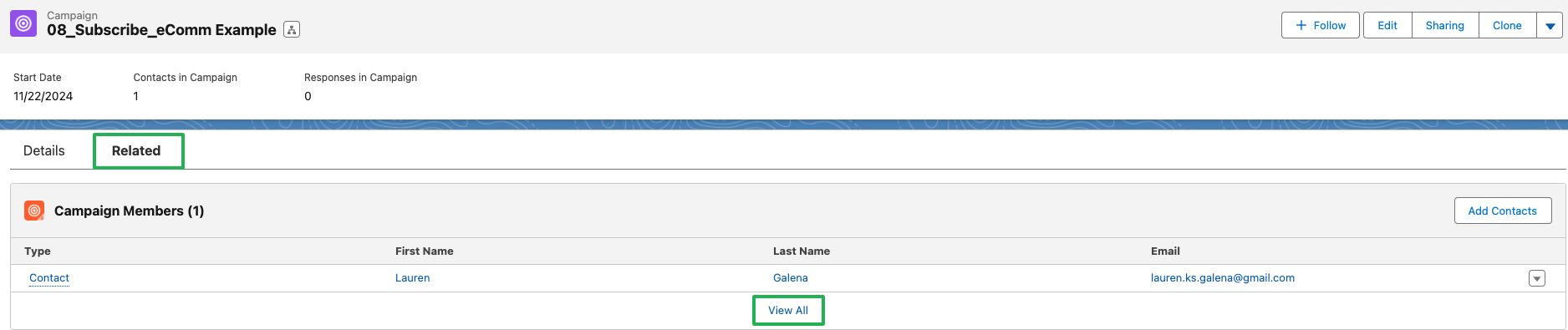Click the Email column header
This screenshot has width=1568, height=330.
pos(1165,251)
